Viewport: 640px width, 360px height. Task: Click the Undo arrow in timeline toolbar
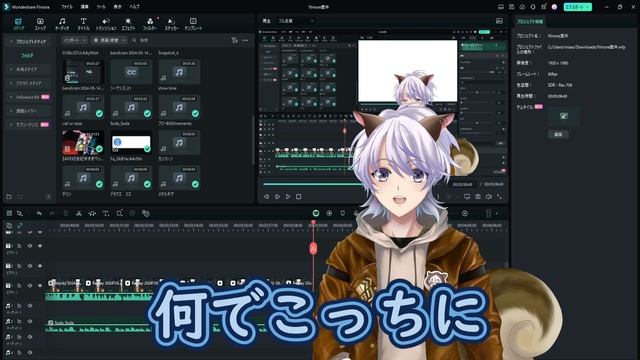(x=39, y=213)
